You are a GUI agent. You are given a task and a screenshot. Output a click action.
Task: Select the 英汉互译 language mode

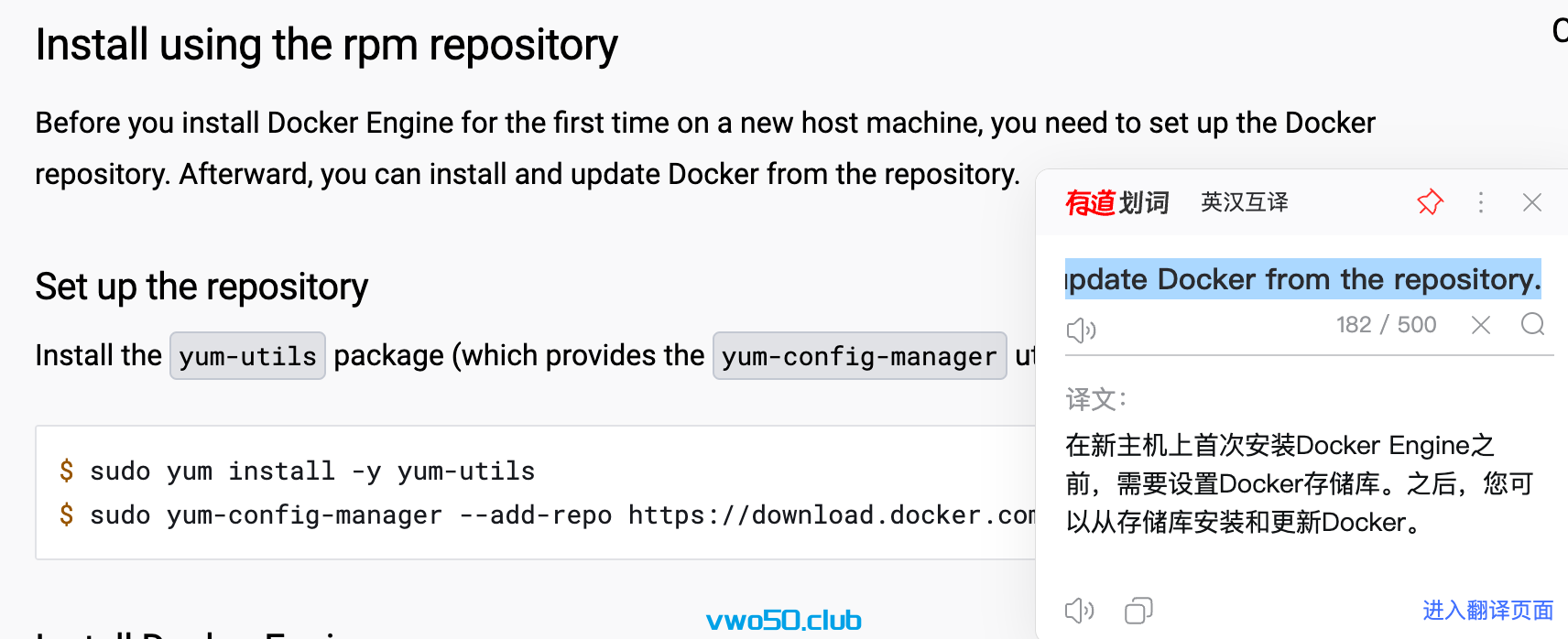(x=1244, y=202)
